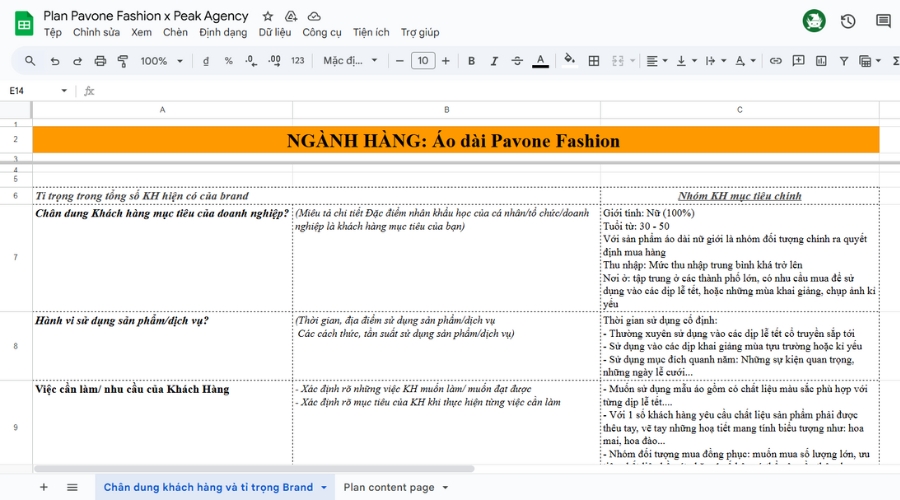Open text wrapping dropdown
The width and height of the screenshot is (900, 500).
click(715, 61)
